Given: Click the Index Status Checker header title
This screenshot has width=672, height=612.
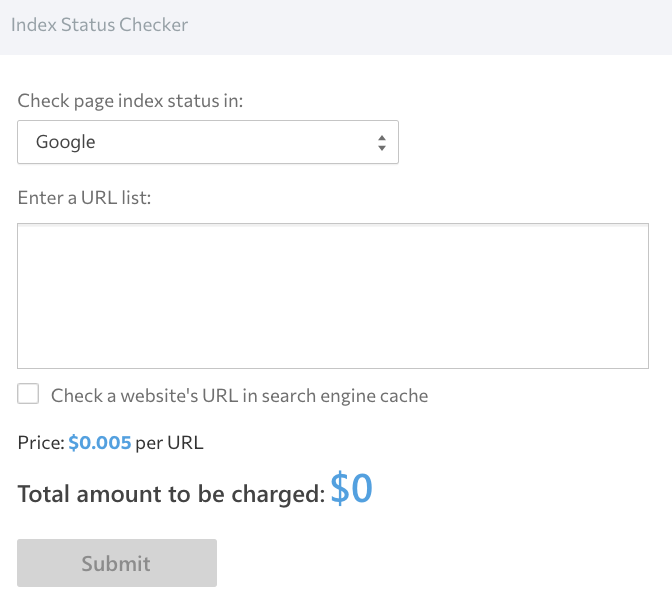Looking at the screenshot, I should click(x=99, y=24).
